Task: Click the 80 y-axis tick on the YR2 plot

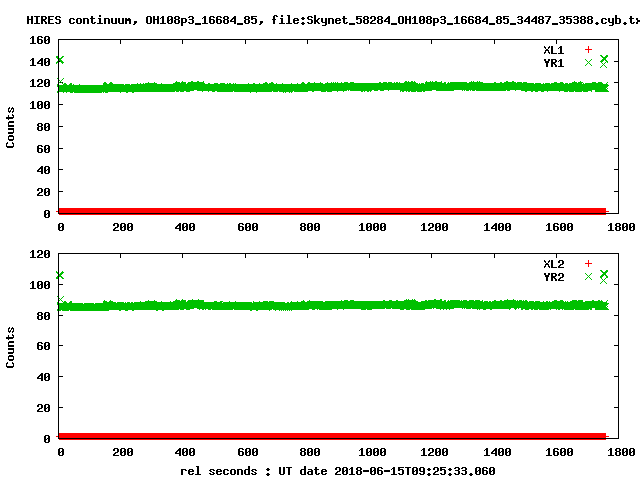Action: pos(43,316)
